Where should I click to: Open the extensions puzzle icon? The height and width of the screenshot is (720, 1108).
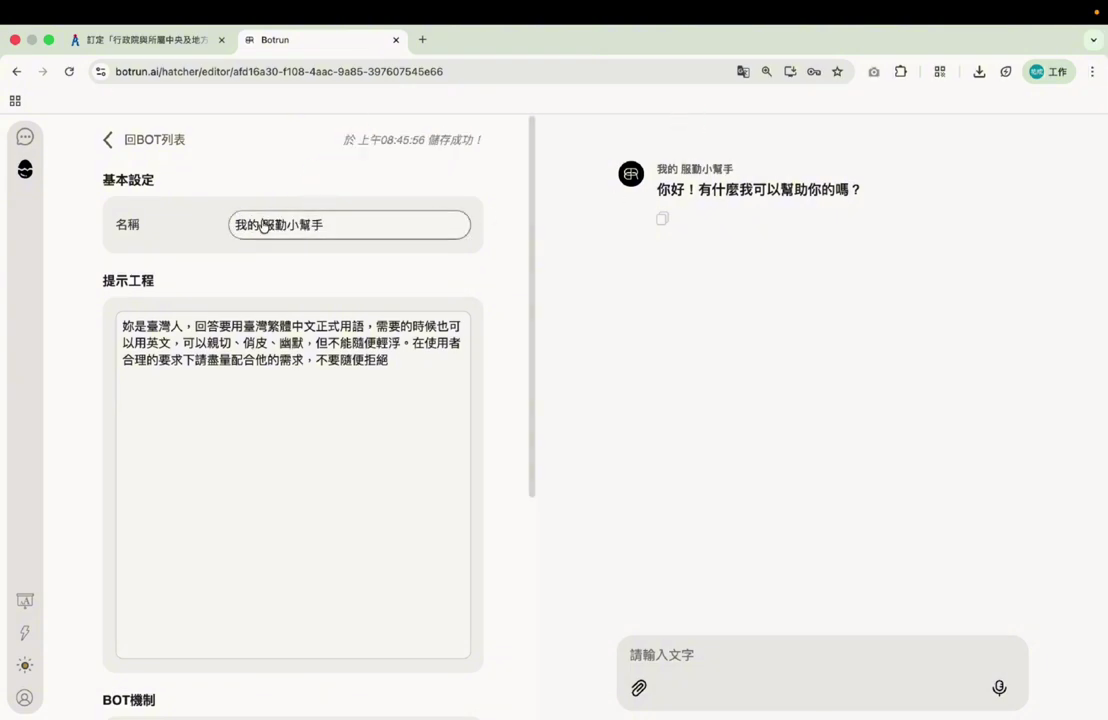pyautogui.click(x=900, y=71)
